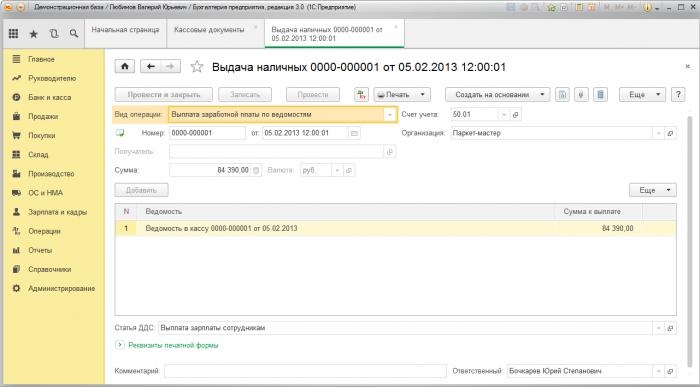Open the History icon in top panel
700x387 pixels.
point(54,33)
